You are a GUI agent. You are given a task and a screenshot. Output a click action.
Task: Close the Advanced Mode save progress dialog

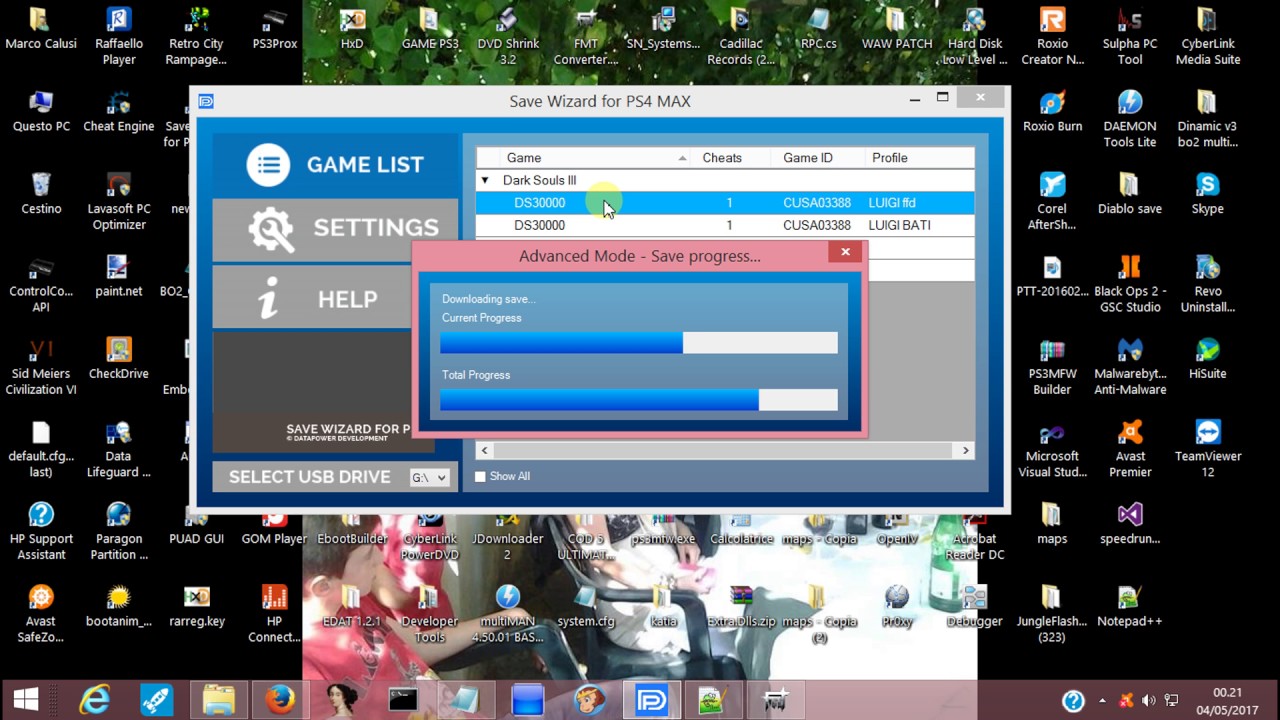point(845,252)
